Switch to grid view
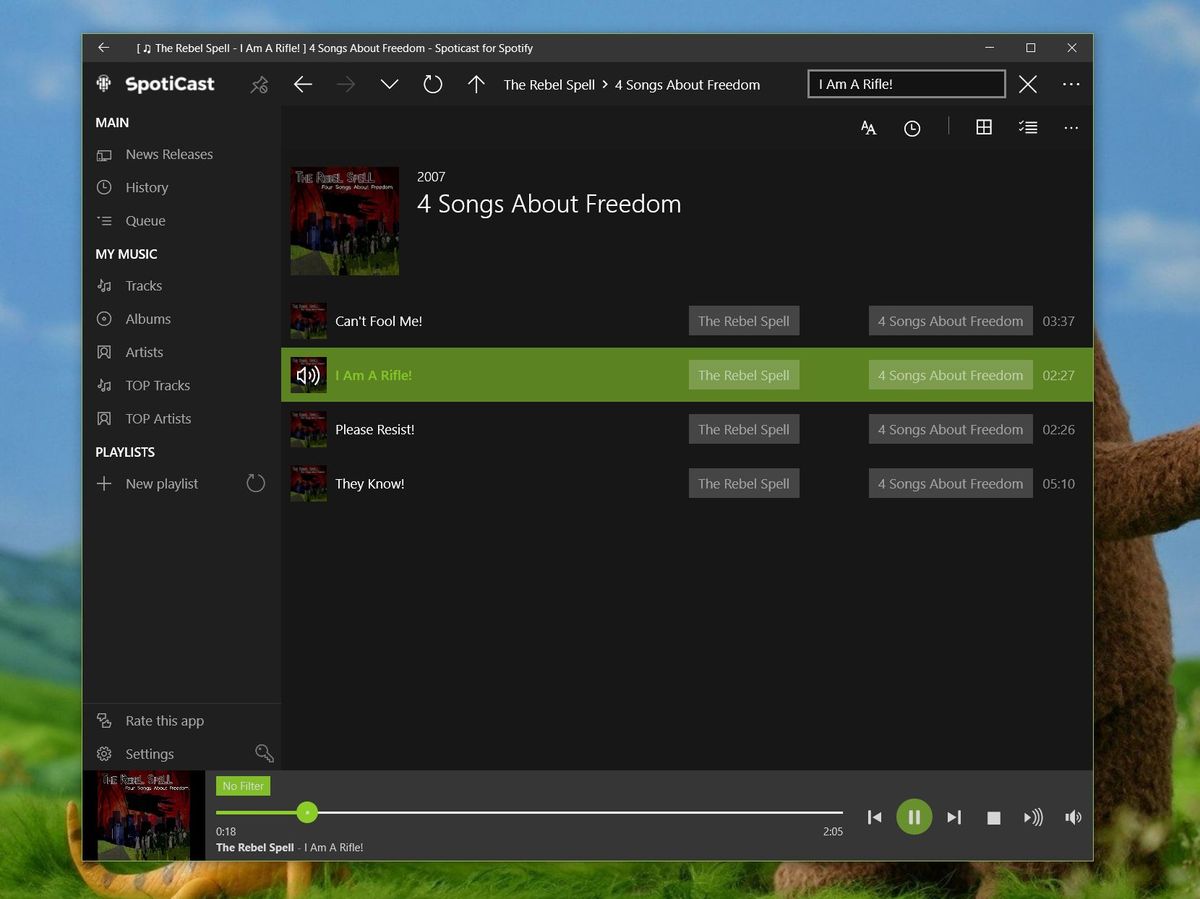The image size is (1200, 899). pyautogui.click(x=984, y=128)
